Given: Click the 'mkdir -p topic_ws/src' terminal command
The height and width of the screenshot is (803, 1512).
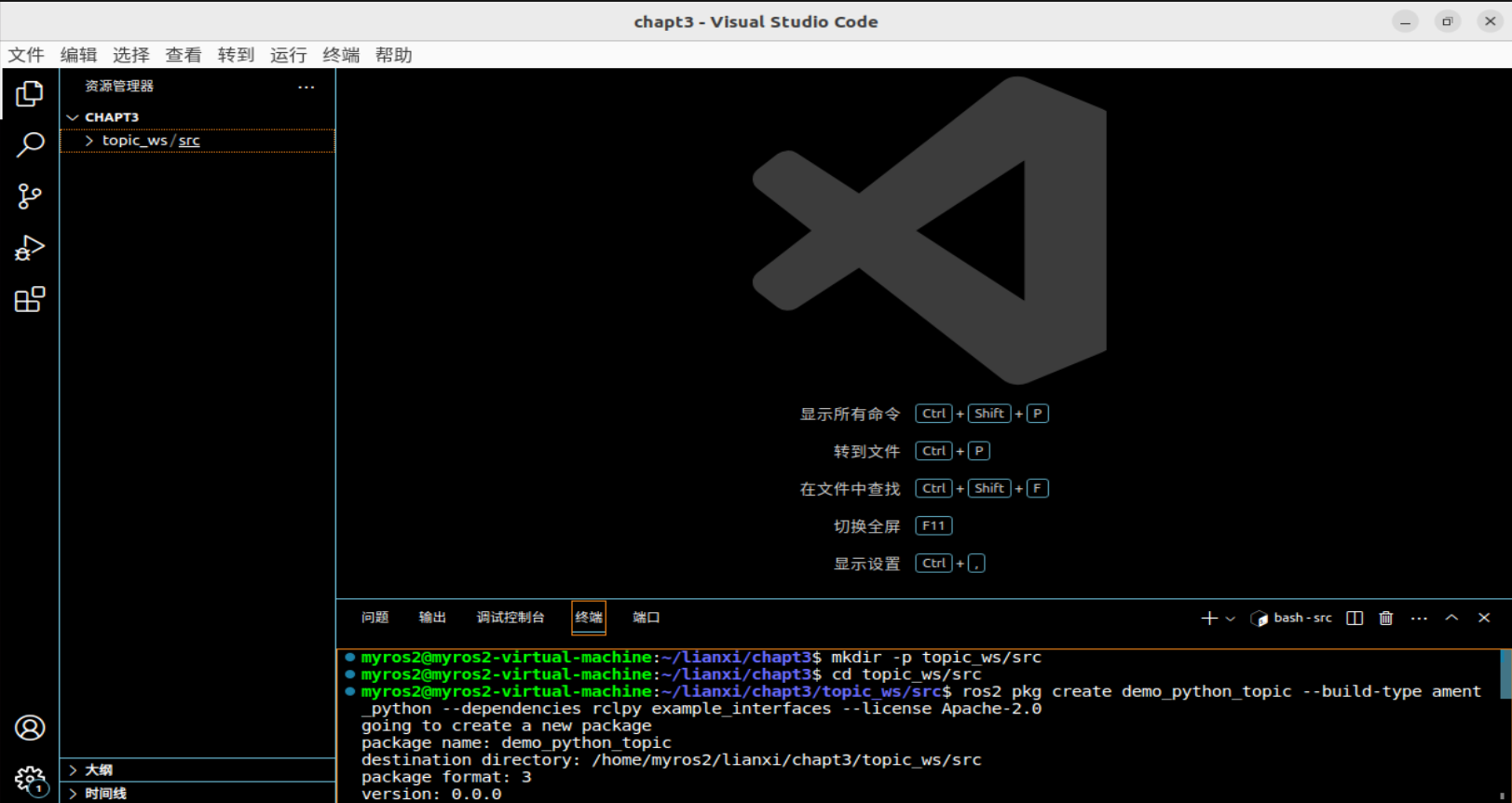Looking at the screenshot, I should pos(936,658).
